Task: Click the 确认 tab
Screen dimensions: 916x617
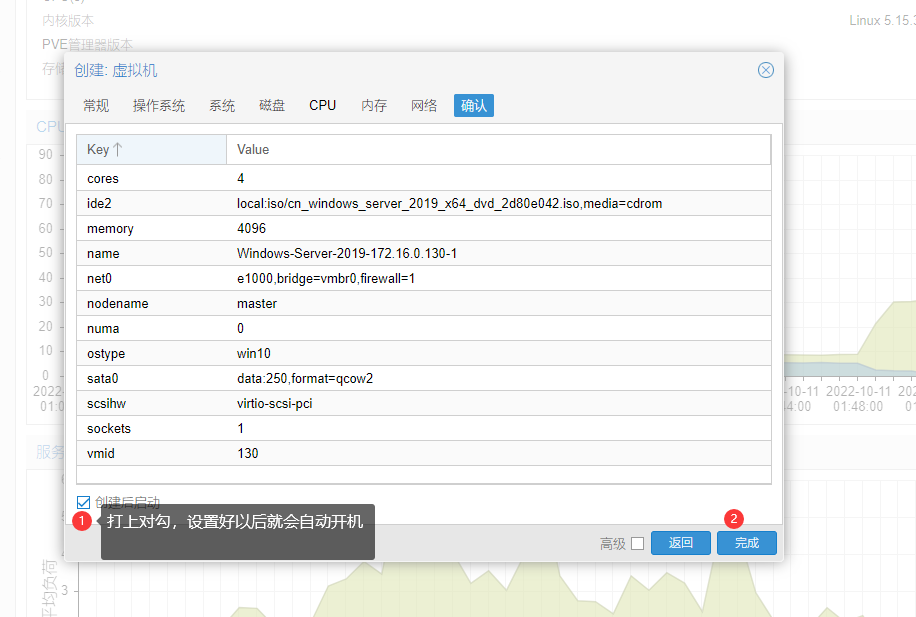Action: point(474,106)
